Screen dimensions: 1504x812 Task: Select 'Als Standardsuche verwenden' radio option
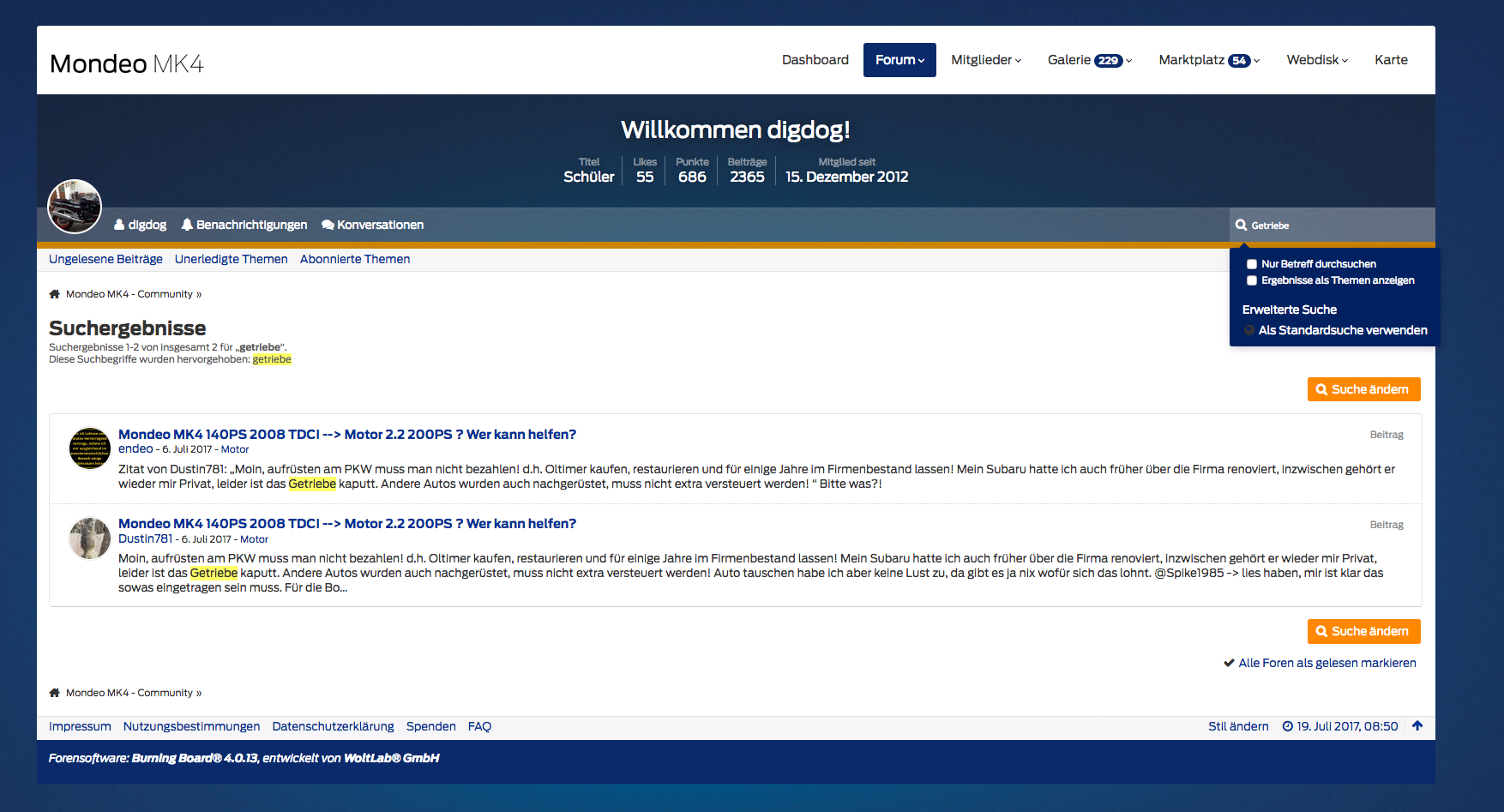(1249, 330)
